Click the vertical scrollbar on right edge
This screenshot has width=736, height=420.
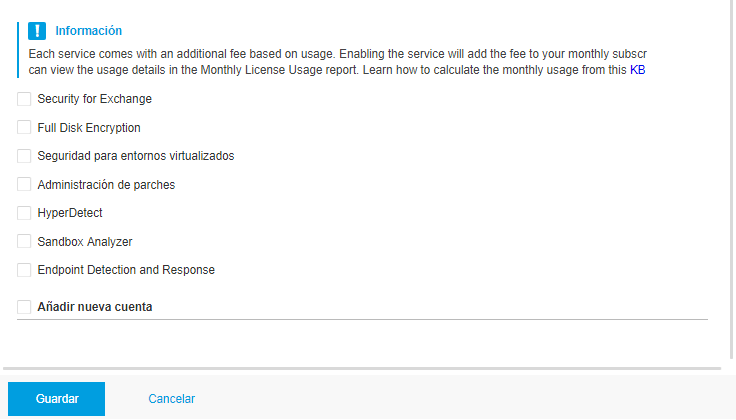pyautogui.click(x=731, y=178)
